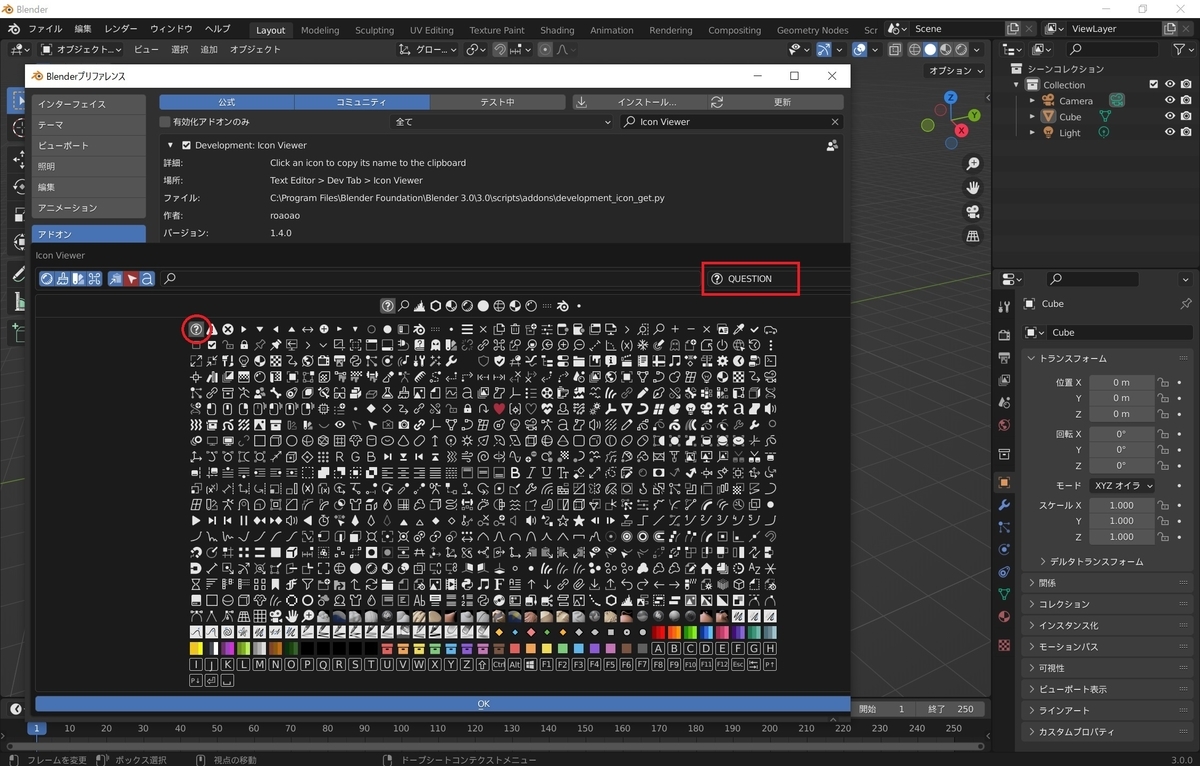This screenshot has height=766, width=1200.
Task: Toggle the テスト中 add-on filter
Action: (x=497, y=102)
